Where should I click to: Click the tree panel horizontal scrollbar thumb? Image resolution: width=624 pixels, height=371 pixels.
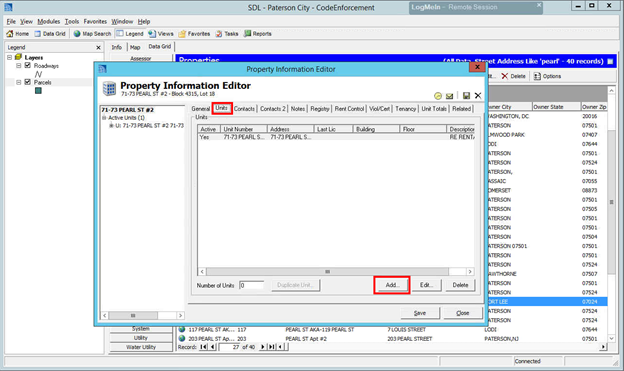click(x=133, y=315)
